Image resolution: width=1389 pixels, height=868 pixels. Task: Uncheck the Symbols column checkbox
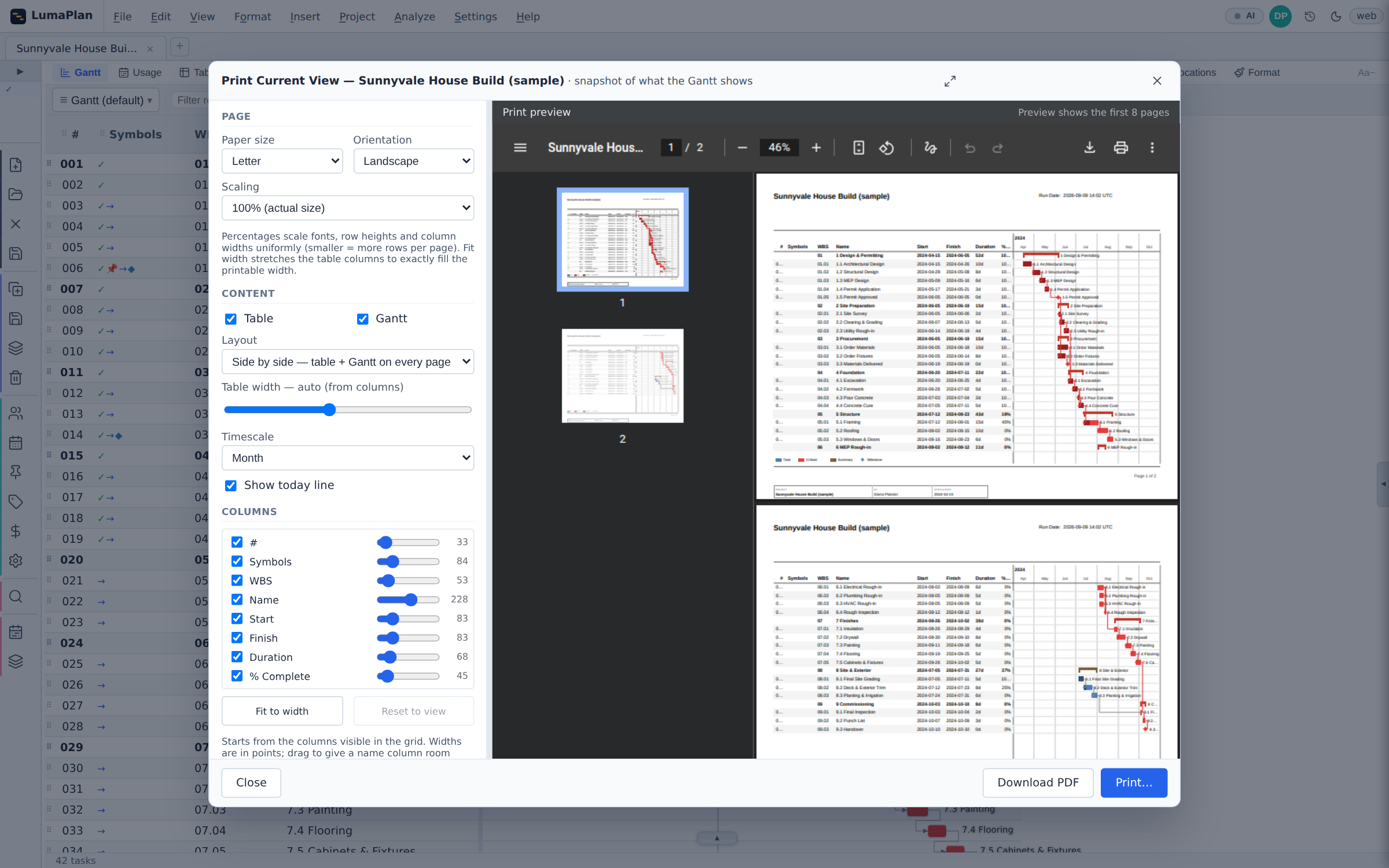pyautogui.click(x=237, y=561)
